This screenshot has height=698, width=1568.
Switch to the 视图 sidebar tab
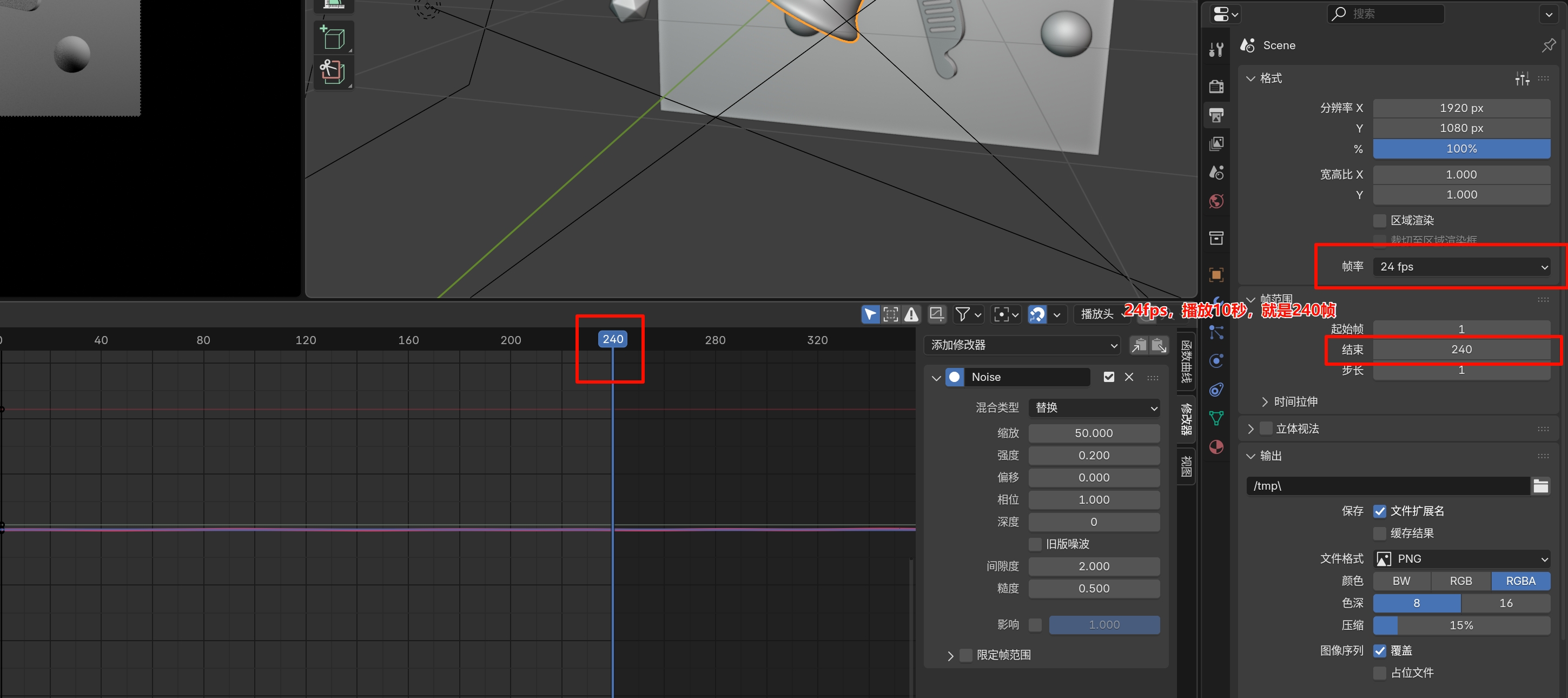[1186, 466]
